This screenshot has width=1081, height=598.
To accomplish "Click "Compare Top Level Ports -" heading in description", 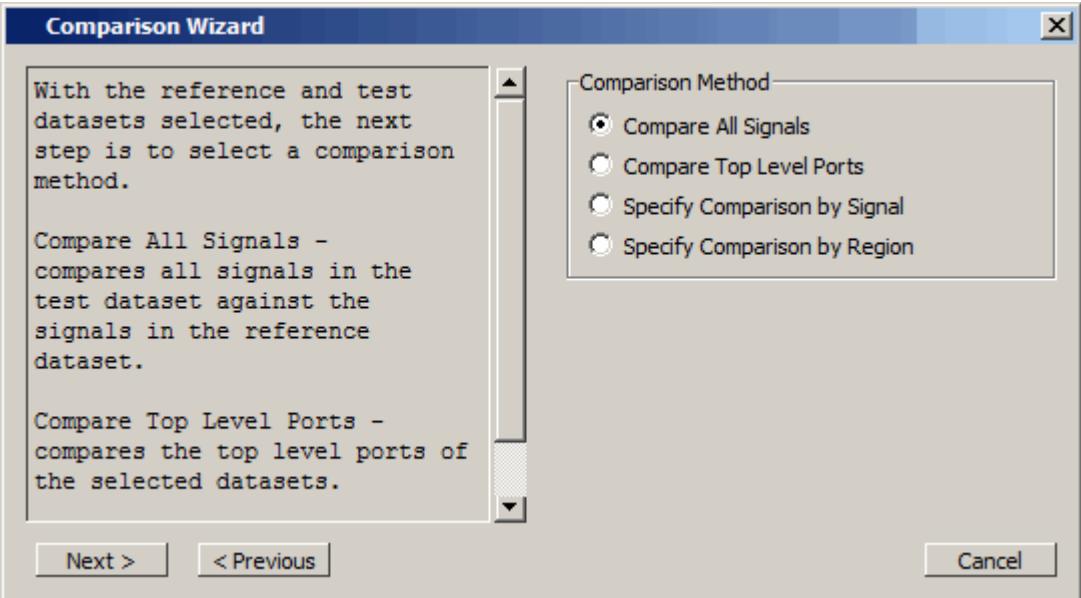I will [208, 421].
